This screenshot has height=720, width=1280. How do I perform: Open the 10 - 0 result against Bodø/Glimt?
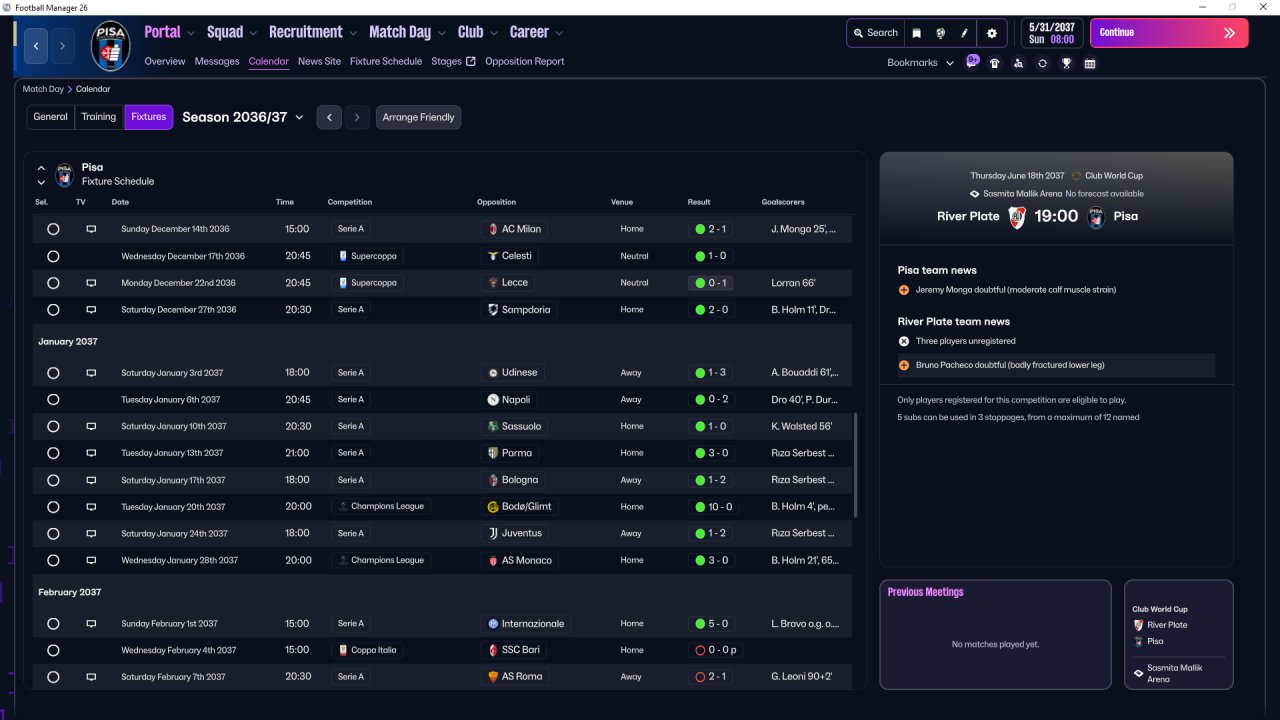tap(713, 507)
